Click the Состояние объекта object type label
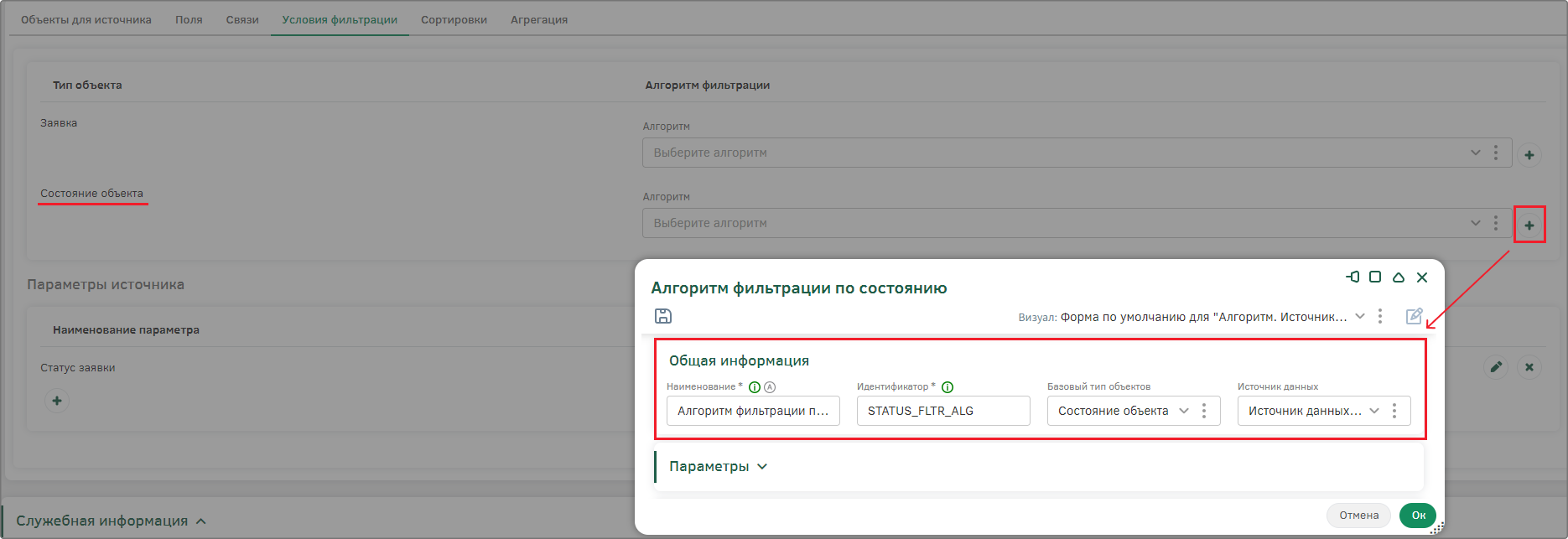This screenshot has width=1568, height=539. [x=91, y=193]
